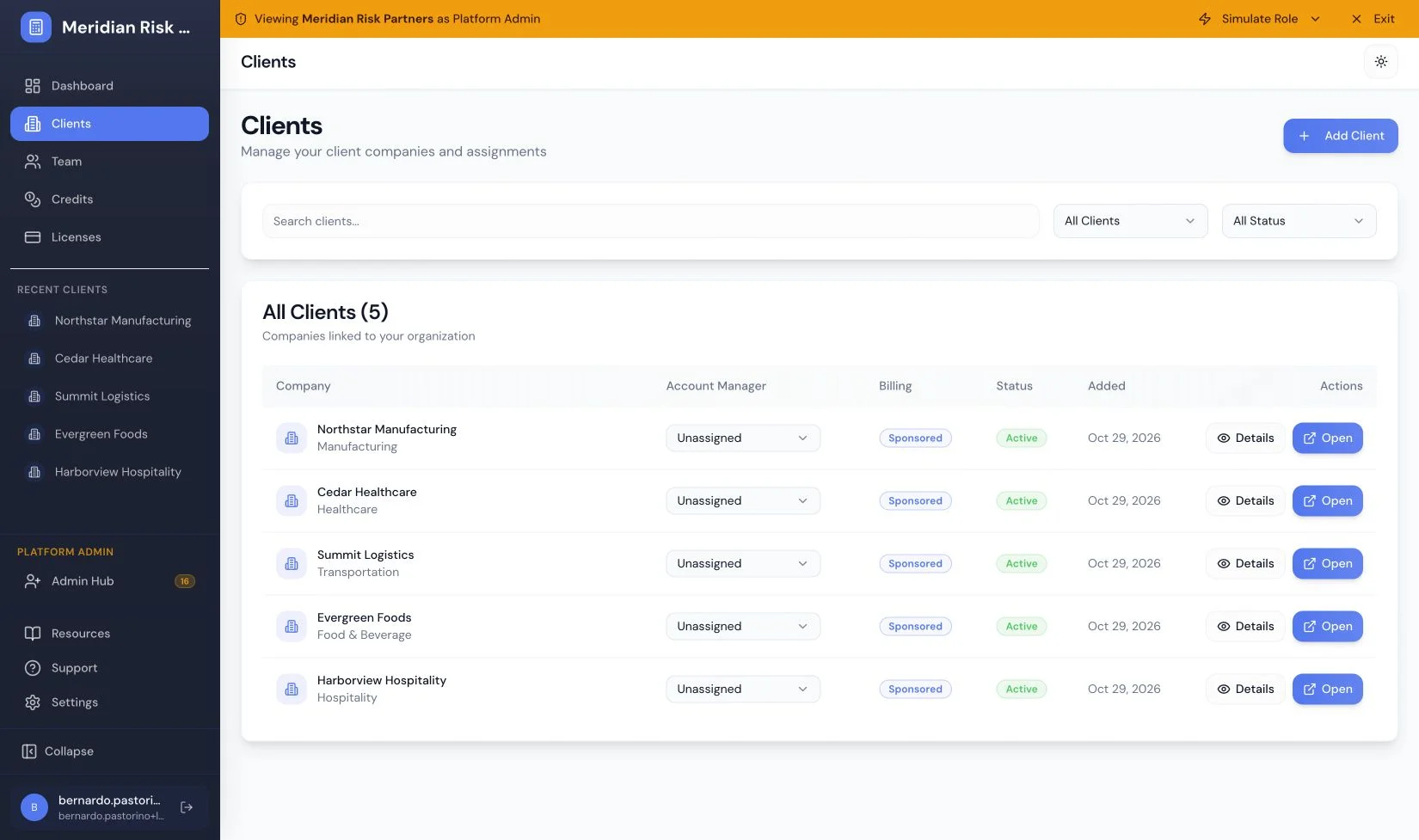Open the Support page

tap(109, 668)
